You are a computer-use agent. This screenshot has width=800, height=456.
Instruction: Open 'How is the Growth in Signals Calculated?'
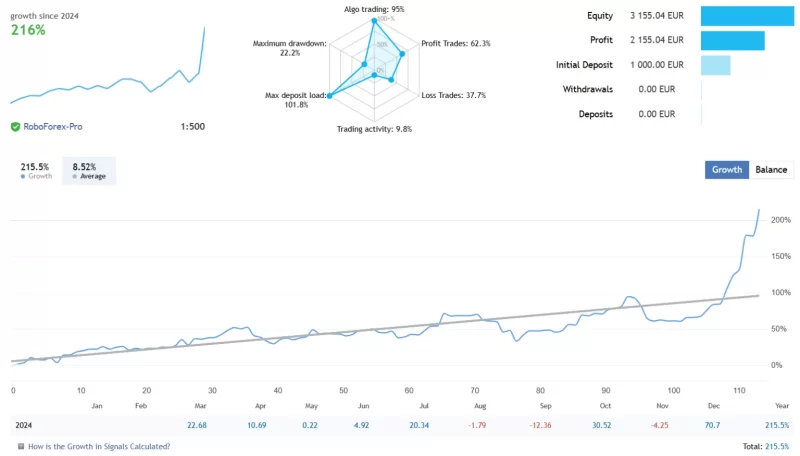coord(99,446)
